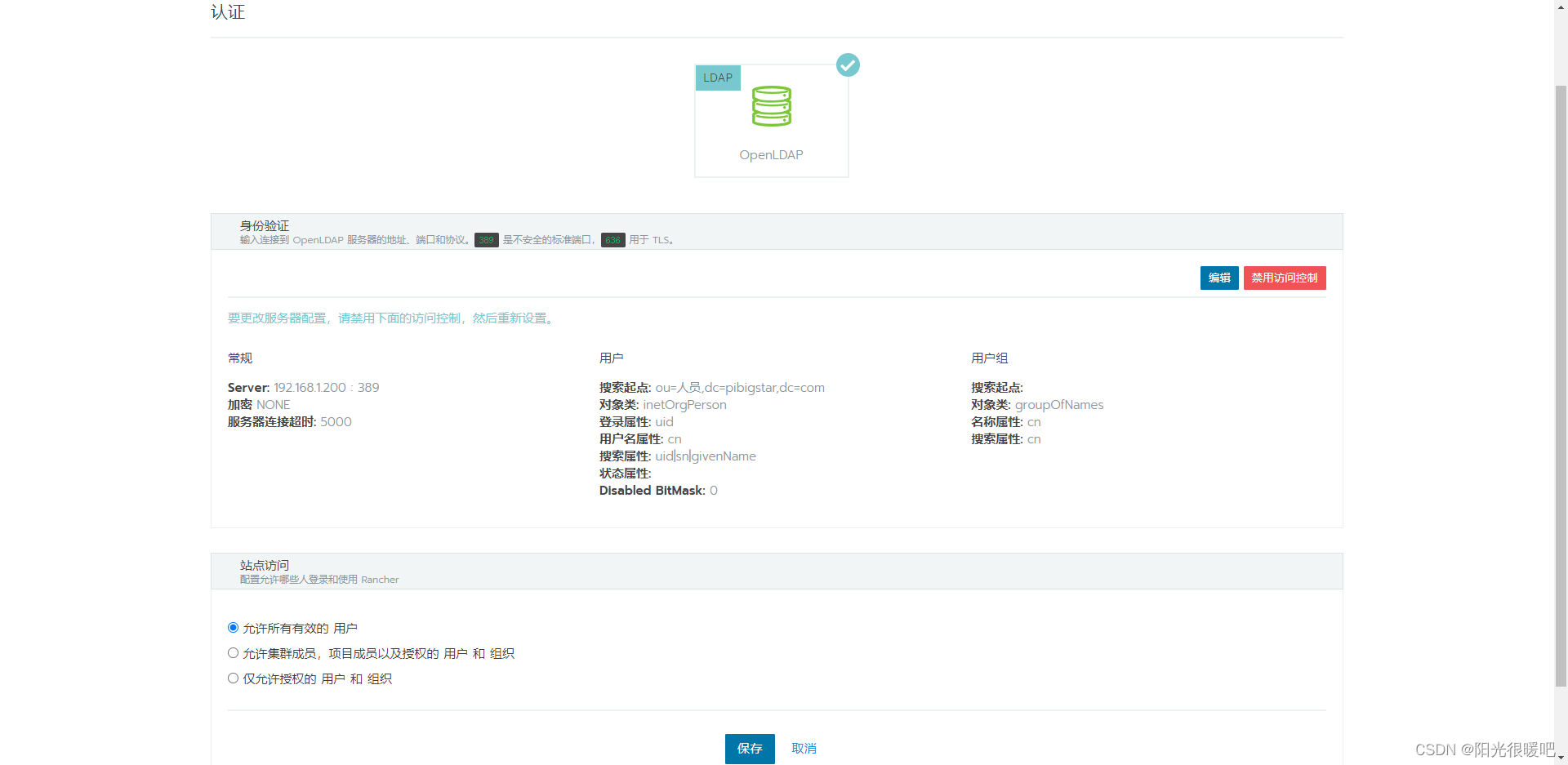Click the 名称属性 cn group value
The height and width of the screenshot is (765, 1568).
[1034, 422]
